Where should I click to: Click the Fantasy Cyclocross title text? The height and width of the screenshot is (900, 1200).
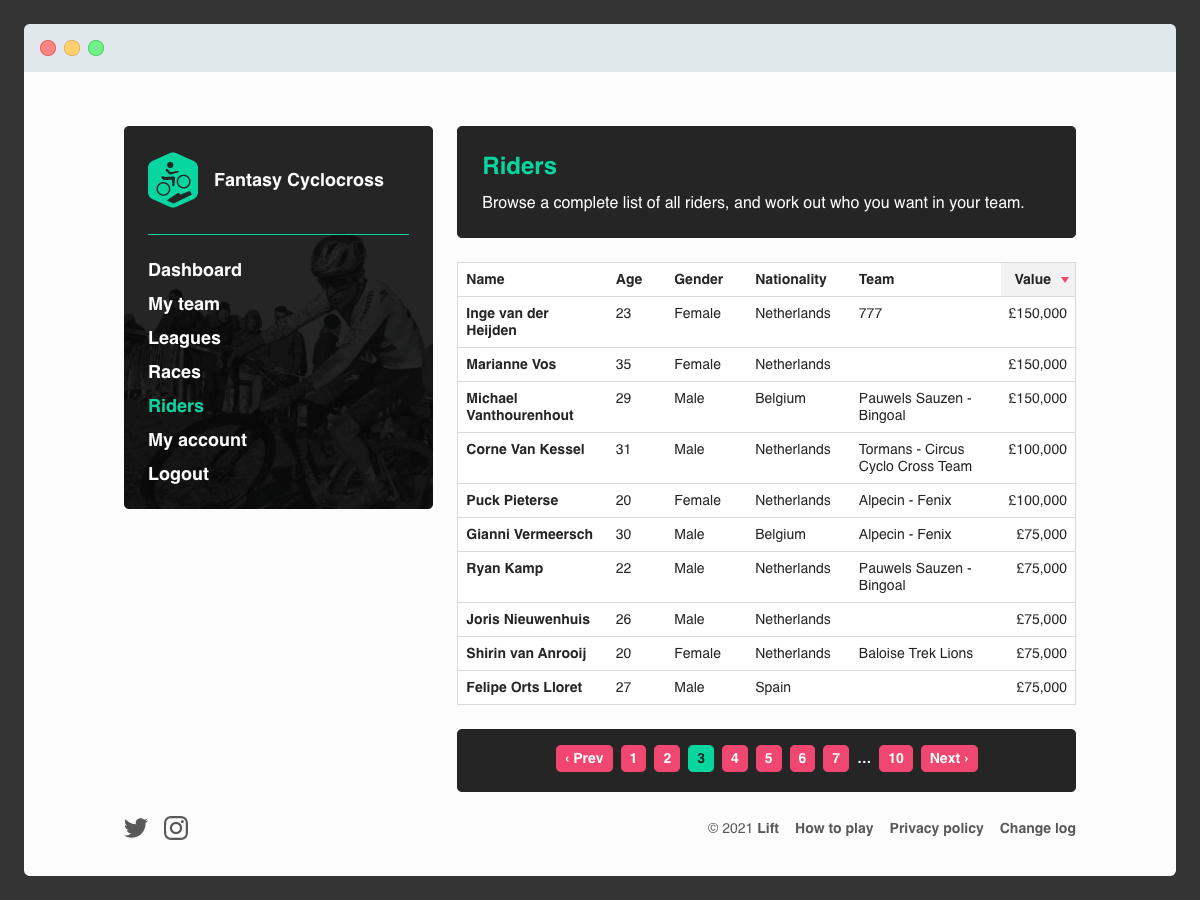click(299, 180)
